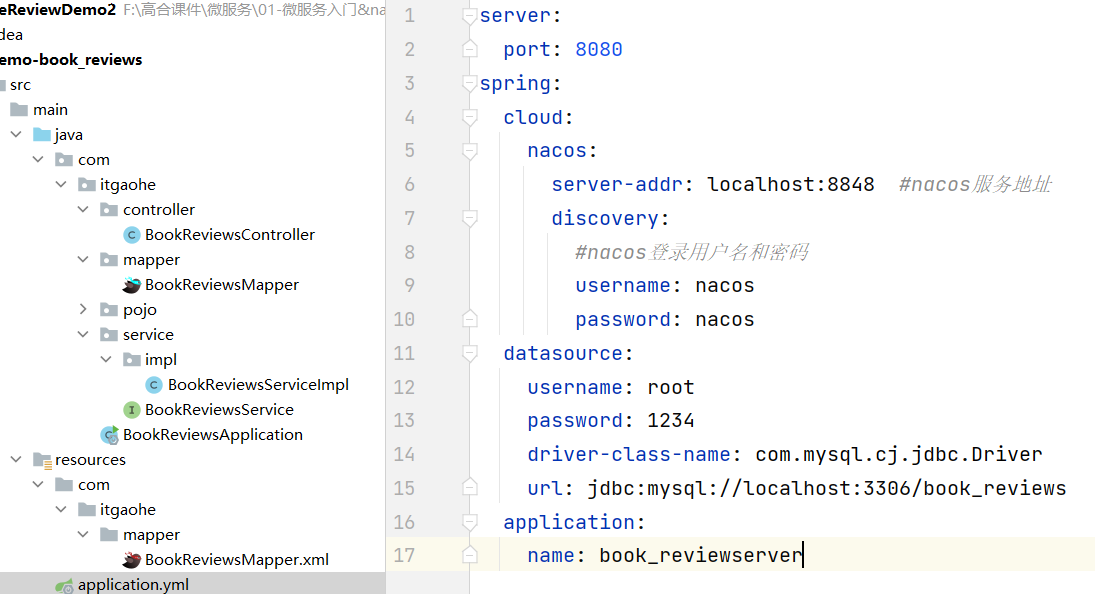Collapse the service package
1095x594 pixels.
(83, 334)
